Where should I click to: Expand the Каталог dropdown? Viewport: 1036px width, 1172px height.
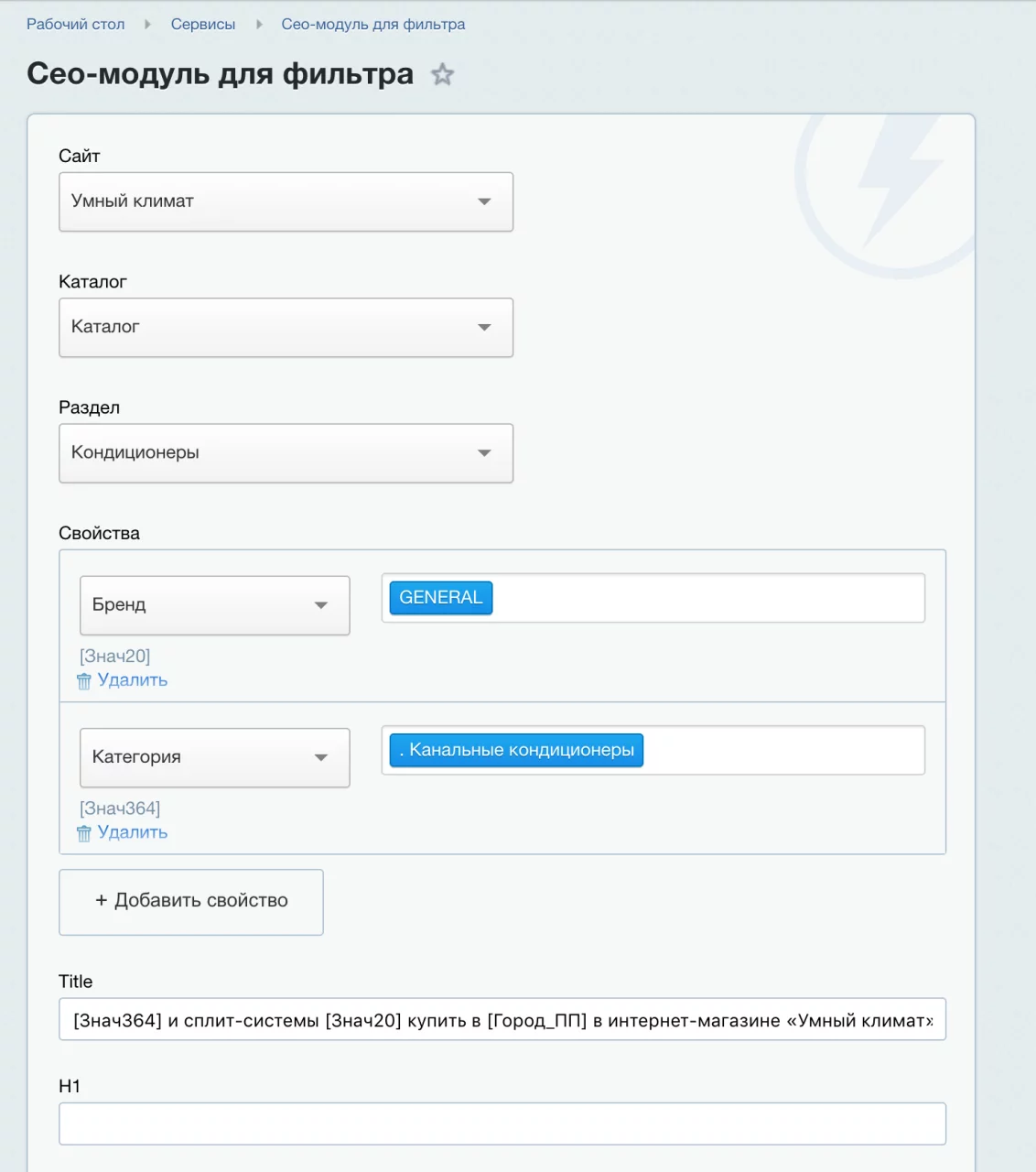(286, 328)
